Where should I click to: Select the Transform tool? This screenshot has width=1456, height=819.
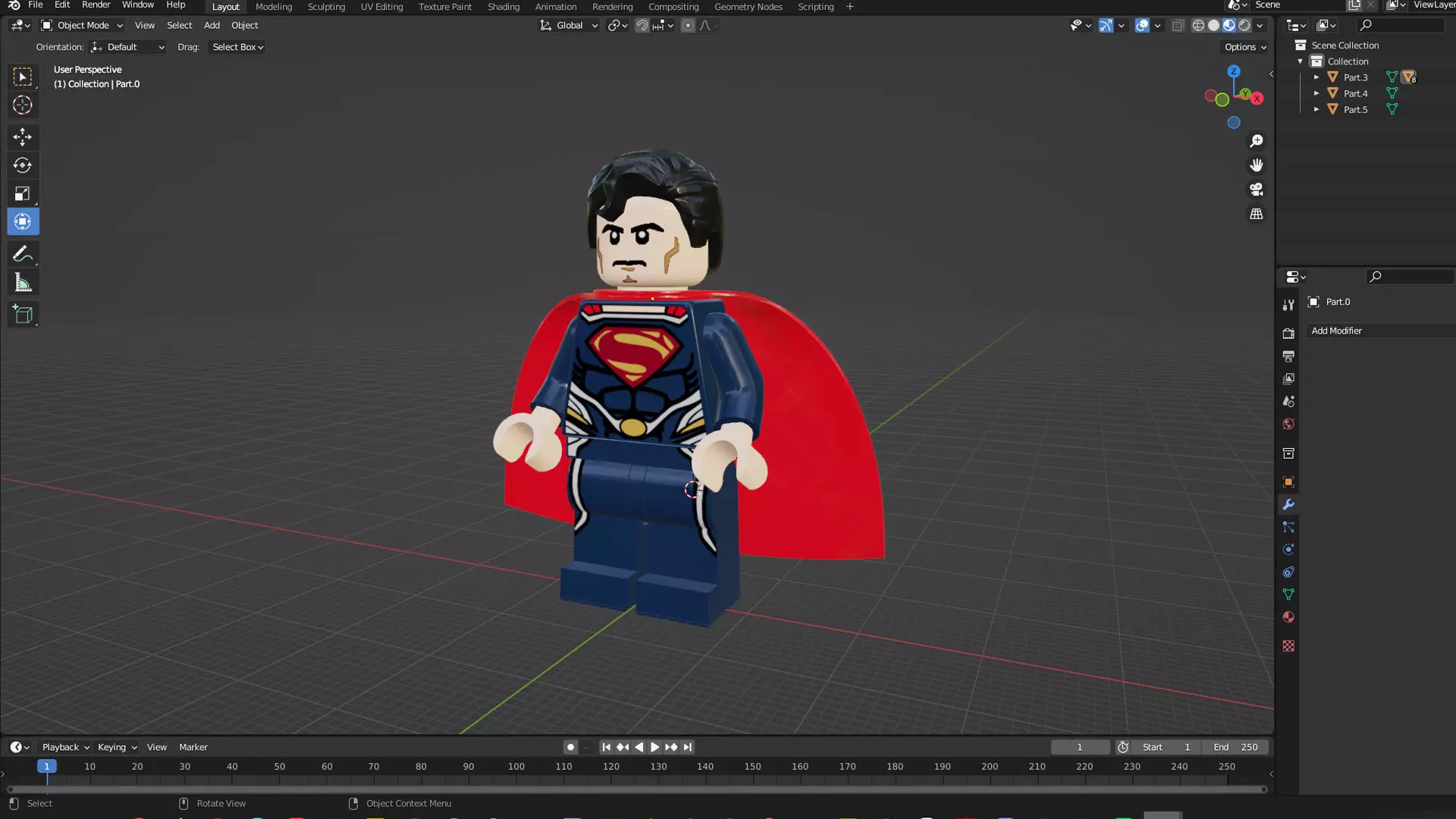point(23,222)
